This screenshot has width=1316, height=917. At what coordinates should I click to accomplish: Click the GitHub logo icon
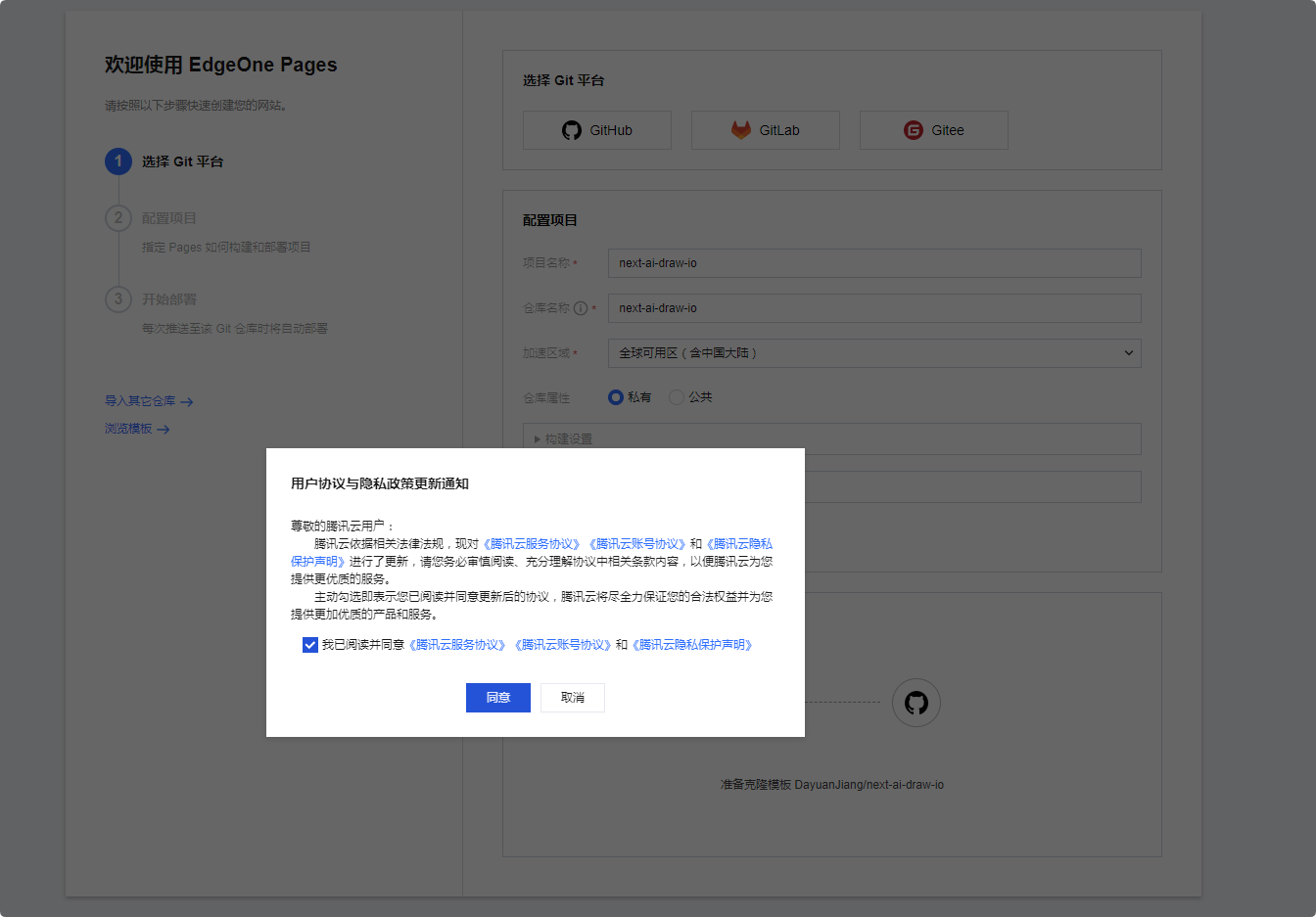572,130
